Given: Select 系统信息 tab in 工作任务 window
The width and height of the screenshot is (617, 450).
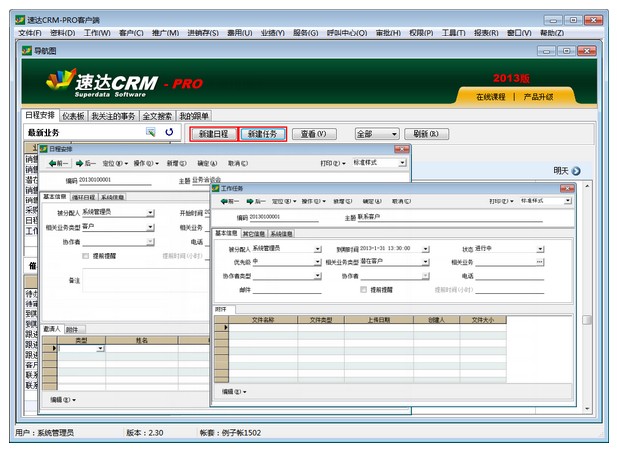Looking at the screenshot, I should (281, 234).
